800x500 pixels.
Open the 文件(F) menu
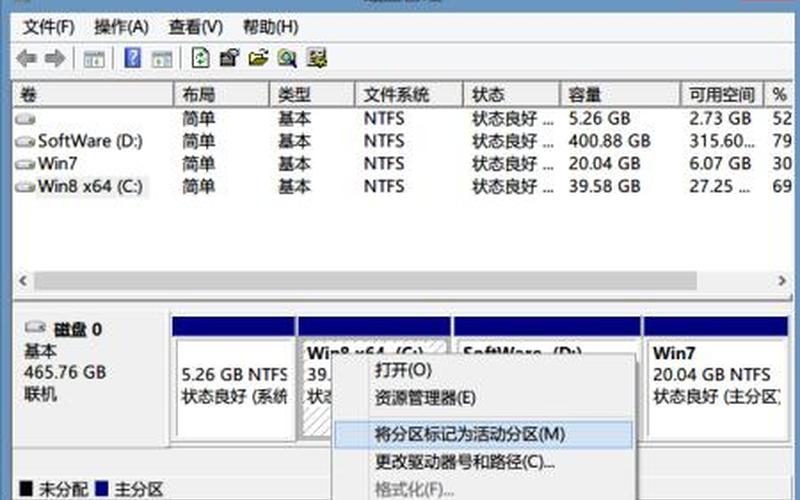tap(49, 27)
